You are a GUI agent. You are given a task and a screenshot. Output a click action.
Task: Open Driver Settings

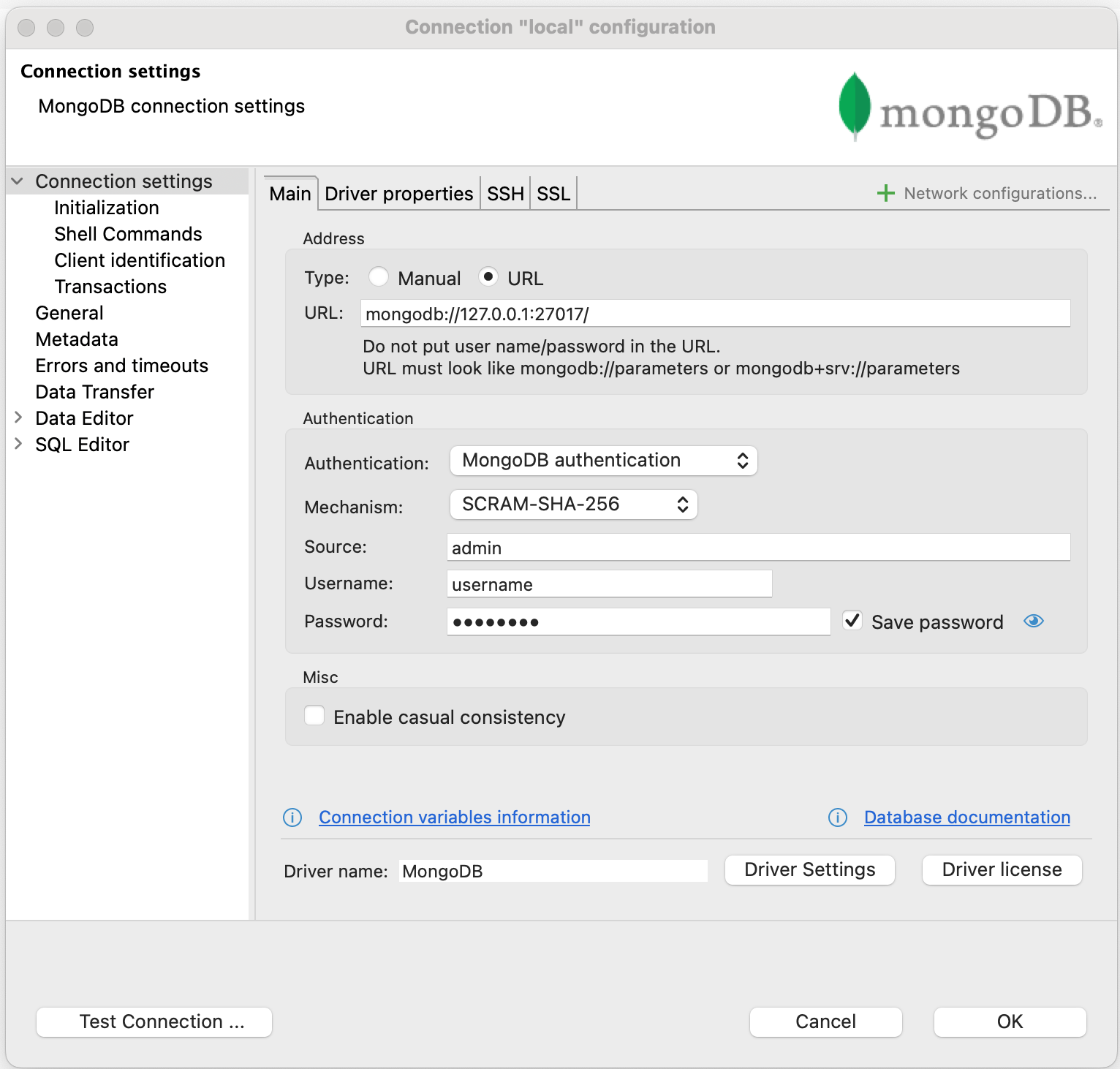tap(809, 869)
